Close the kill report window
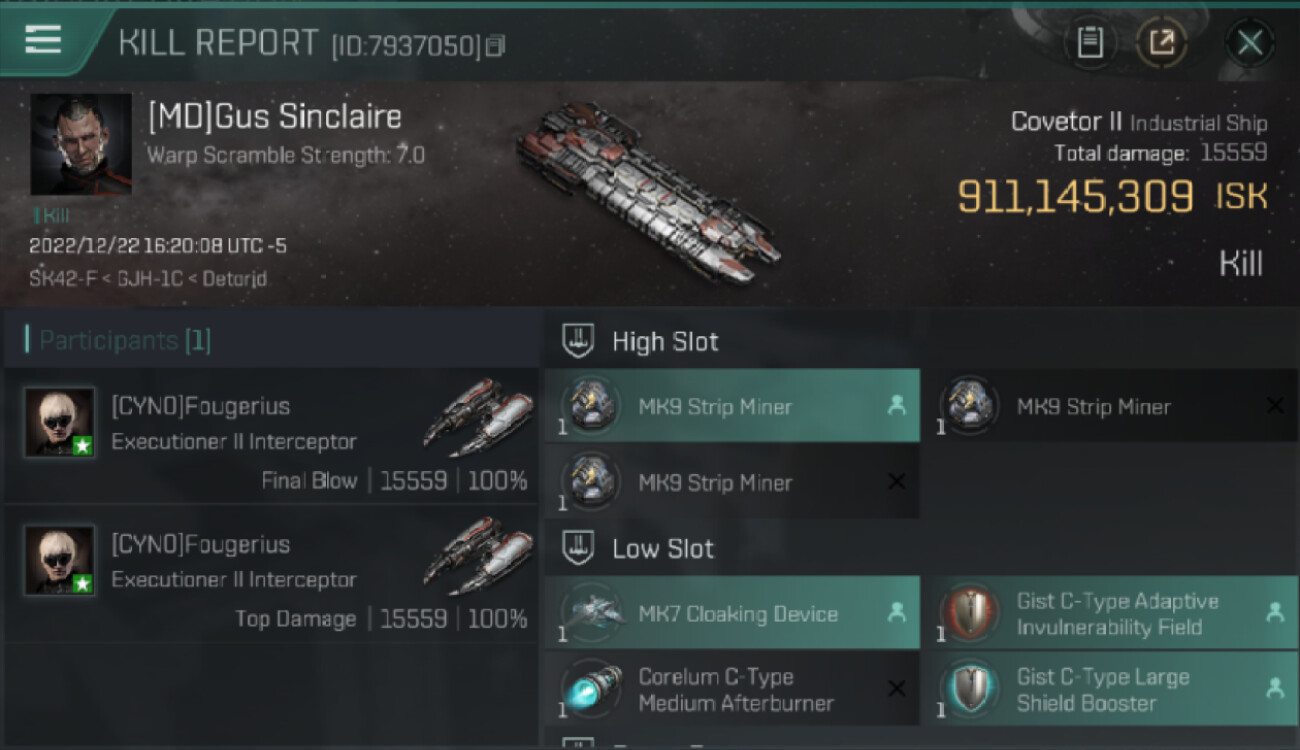1300x750 pixels. (1250, 43)
